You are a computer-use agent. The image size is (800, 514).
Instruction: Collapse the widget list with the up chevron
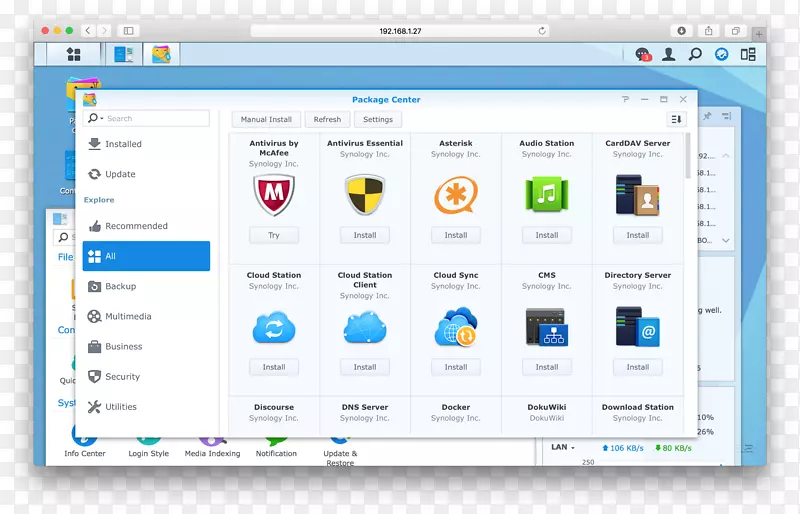pos(726,156)
